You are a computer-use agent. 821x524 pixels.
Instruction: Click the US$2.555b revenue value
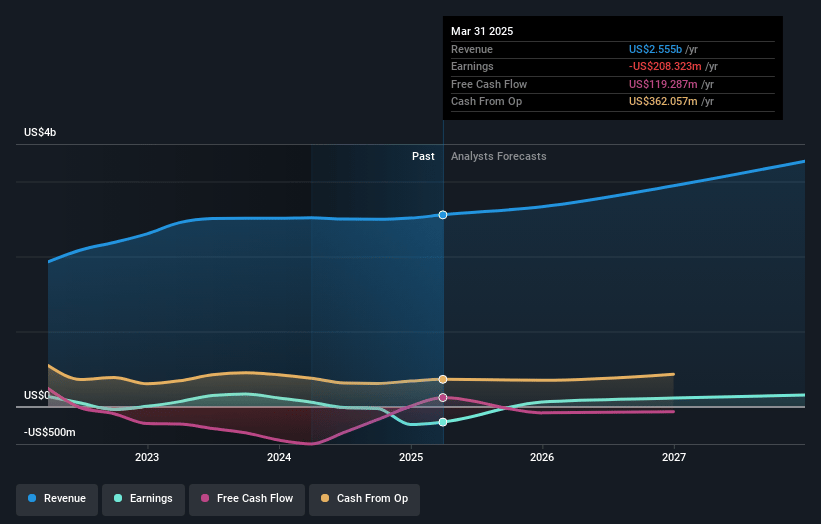pos(656,49)
